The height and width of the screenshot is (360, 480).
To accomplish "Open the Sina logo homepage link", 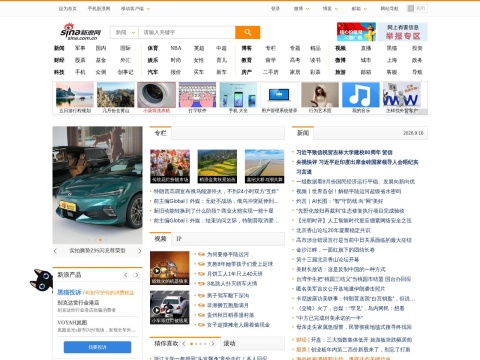I will 80,32.
